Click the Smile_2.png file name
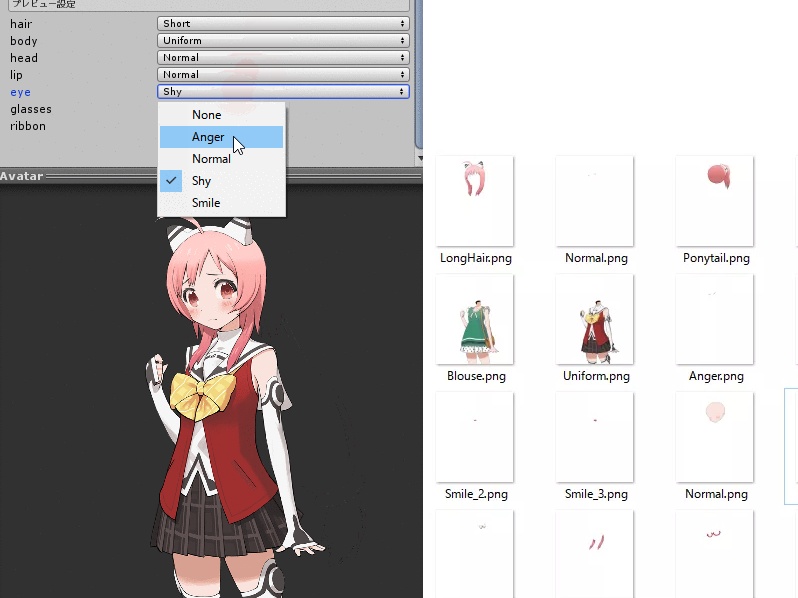This screenshot has height=598, width=798. 476,494
